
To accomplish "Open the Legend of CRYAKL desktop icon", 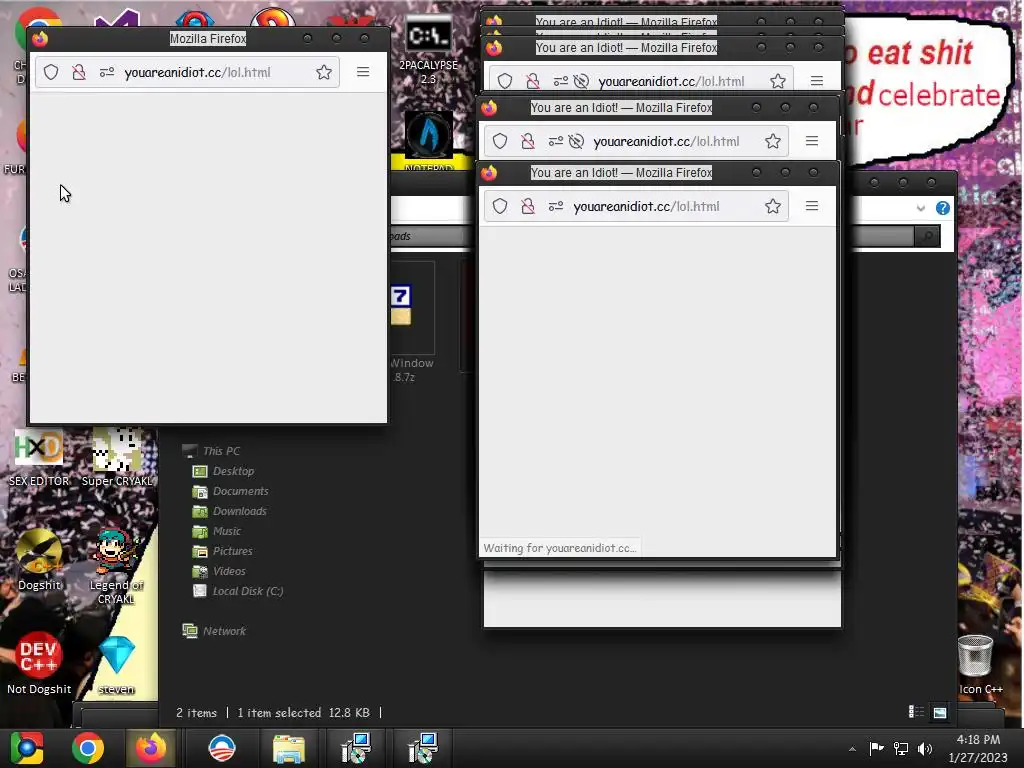I will coord(116,567).
